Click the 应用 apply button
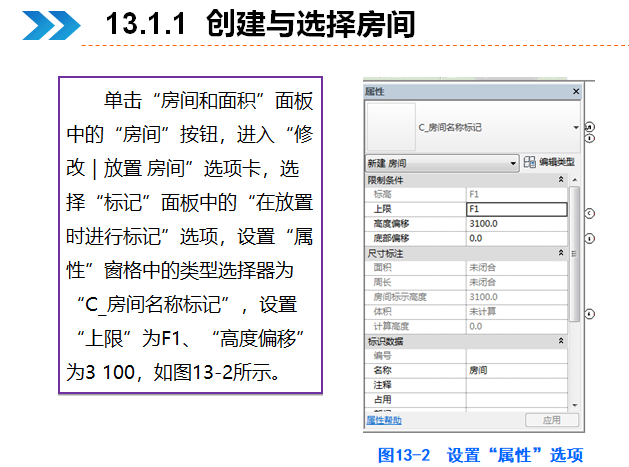The width and height of the screenshot is (629, 467). (552, 420)
